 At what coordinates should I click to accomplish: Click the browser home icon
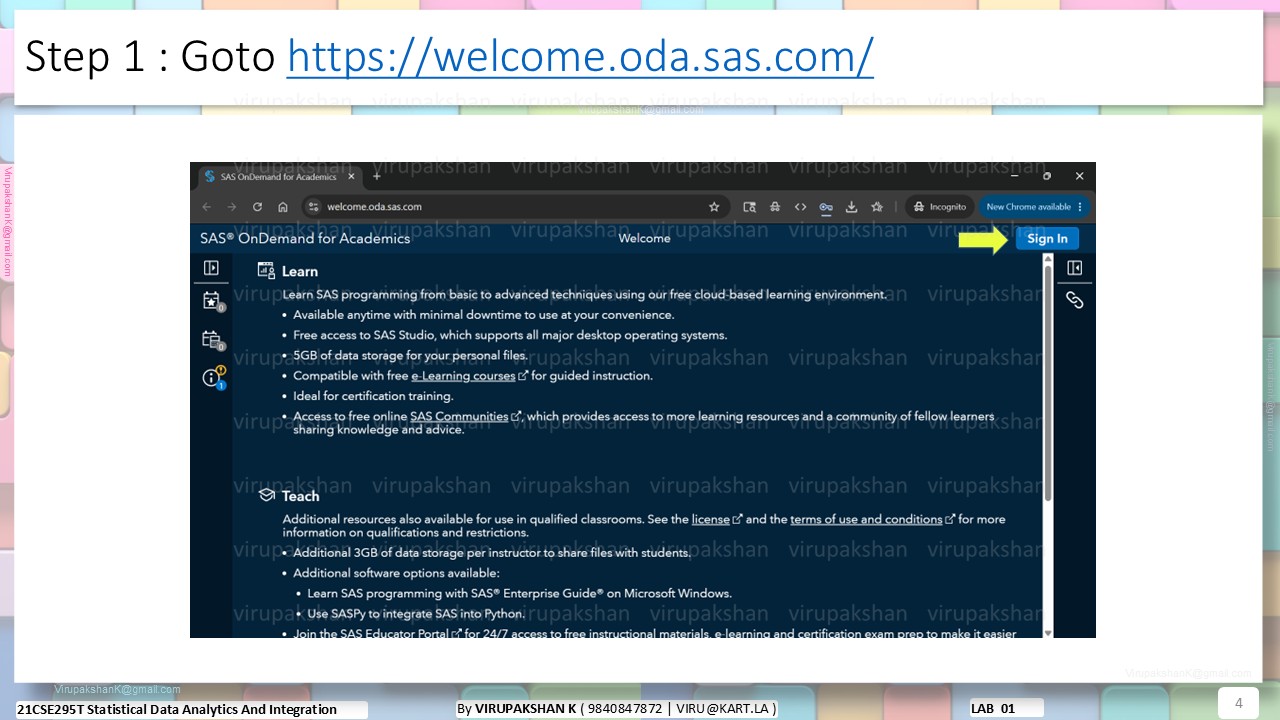coord(283,207)
